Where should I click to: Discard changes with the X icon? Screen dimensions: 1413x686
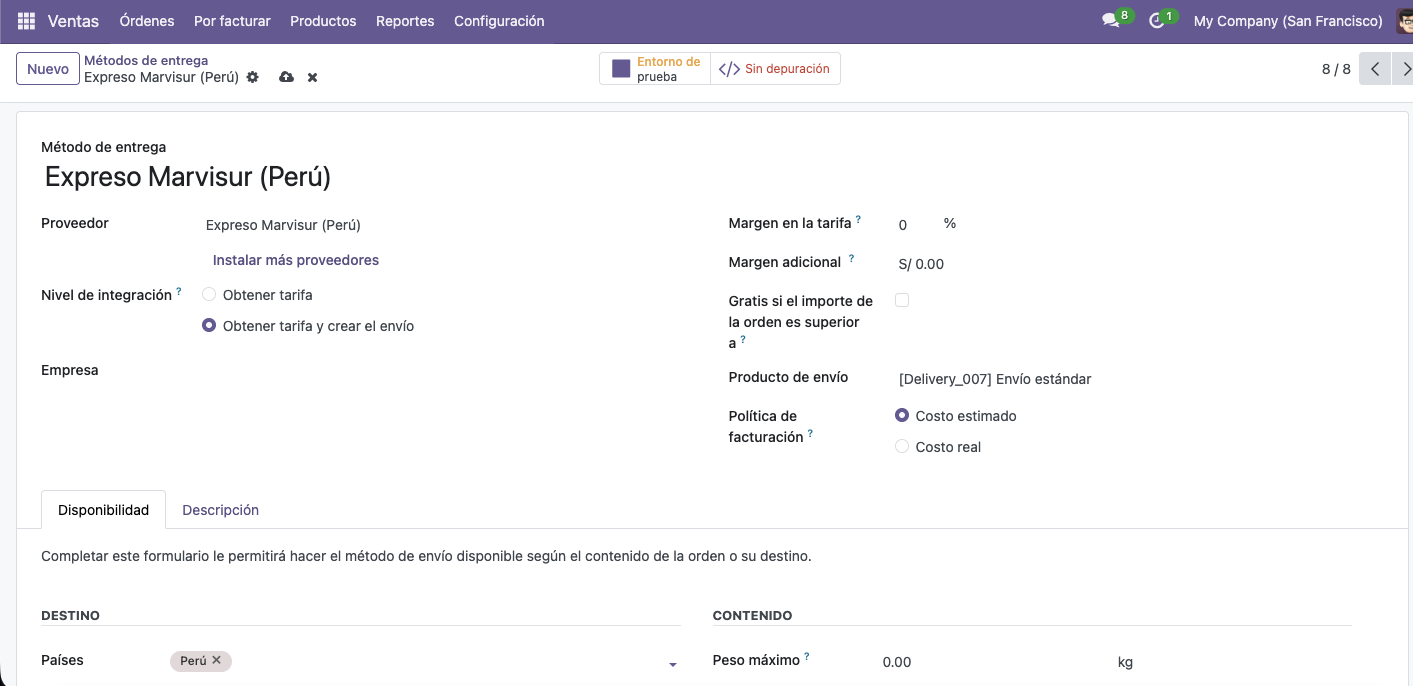click(312, 77)
